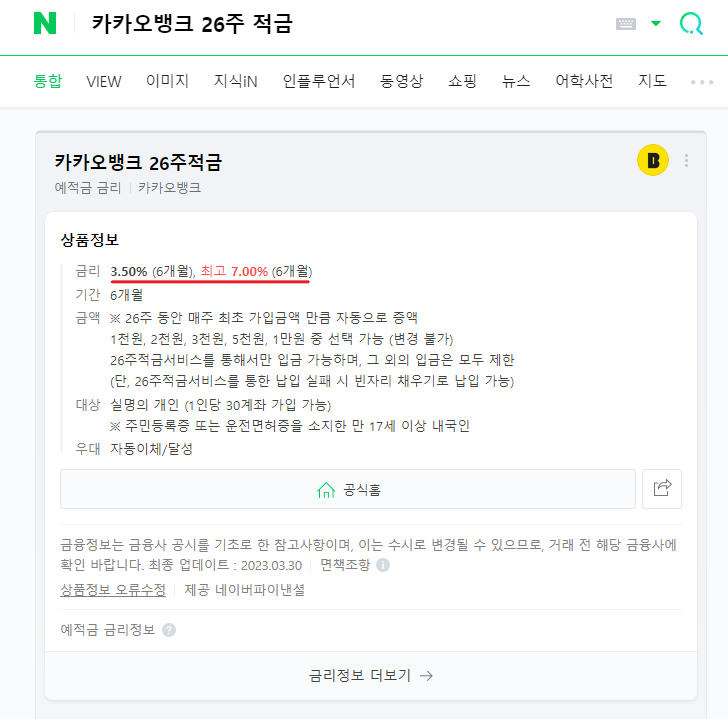
Task: Click the 카카오뱅크 26주적금 card title
Action: click(138, 162)
